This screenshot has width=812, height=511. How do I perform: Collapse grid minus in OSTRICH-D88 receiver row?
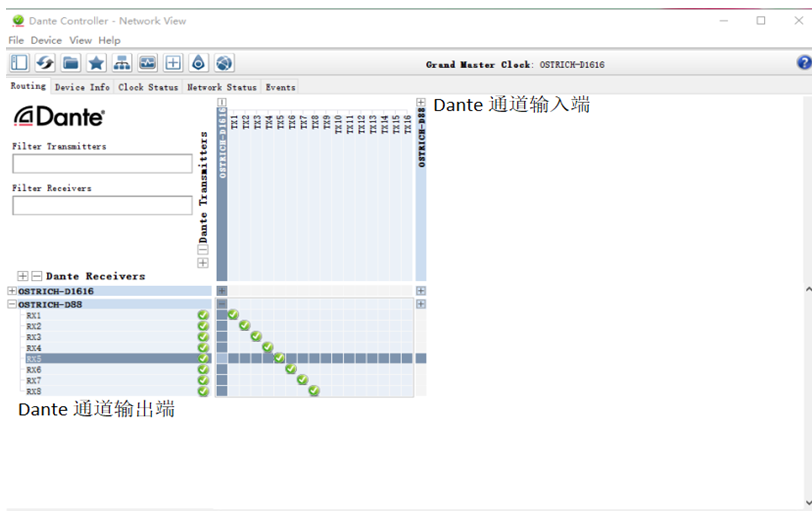coord(222,304)
